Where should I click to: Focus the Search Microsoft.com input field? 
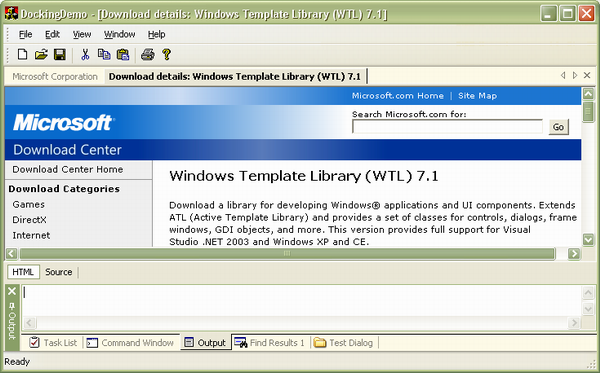click(x=447, y=127)
